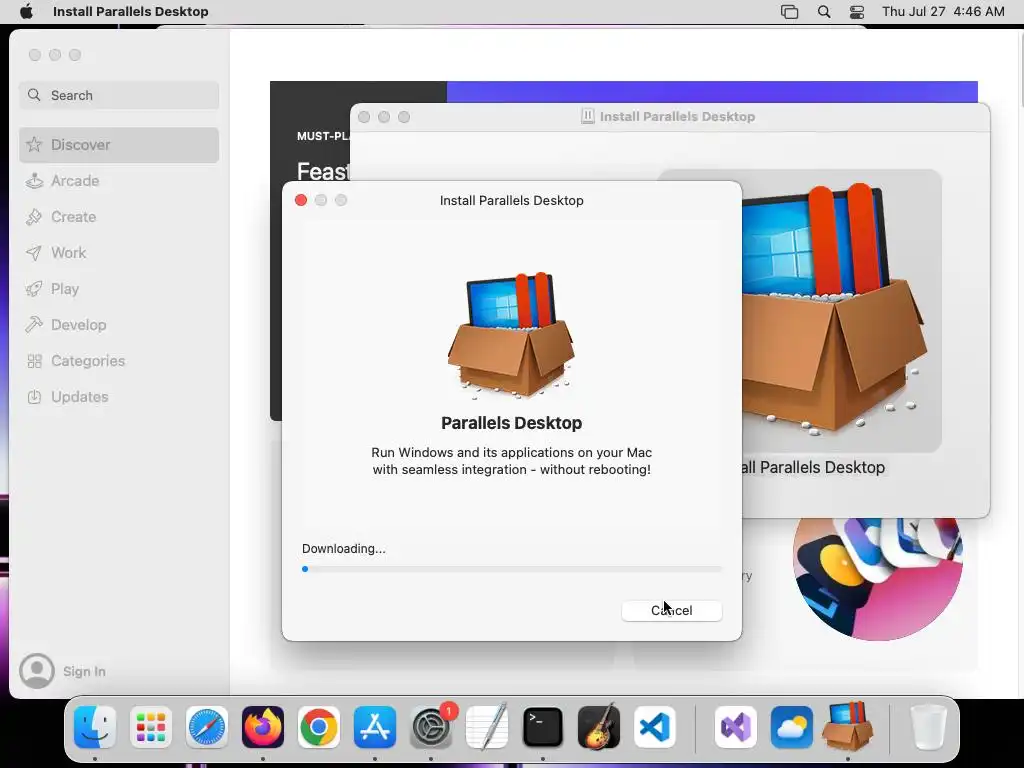Click the App Store account avatar icon
Viewport: 1024px width, 768px height.
click(37, 671)
